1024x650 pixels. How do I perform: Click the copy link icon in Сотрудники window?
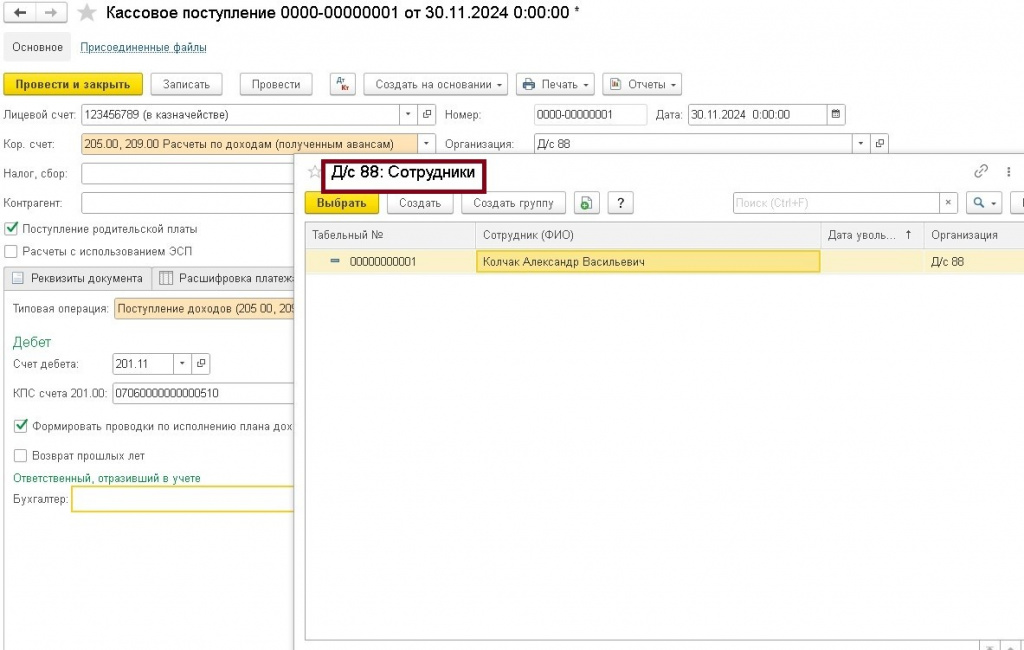pos(981,171)
